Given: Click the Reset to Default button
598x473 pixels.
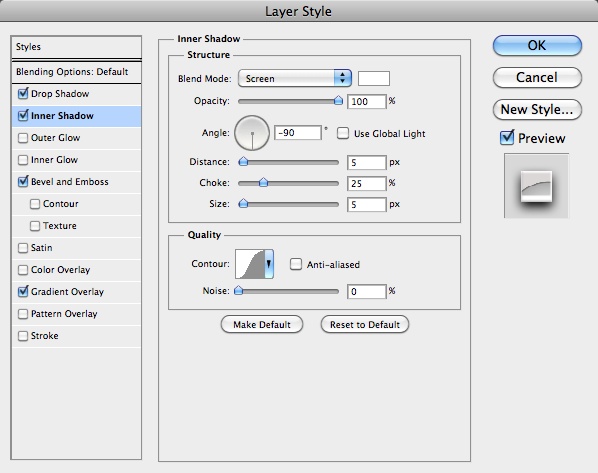Looking at the screenshot, I should 365,325.
